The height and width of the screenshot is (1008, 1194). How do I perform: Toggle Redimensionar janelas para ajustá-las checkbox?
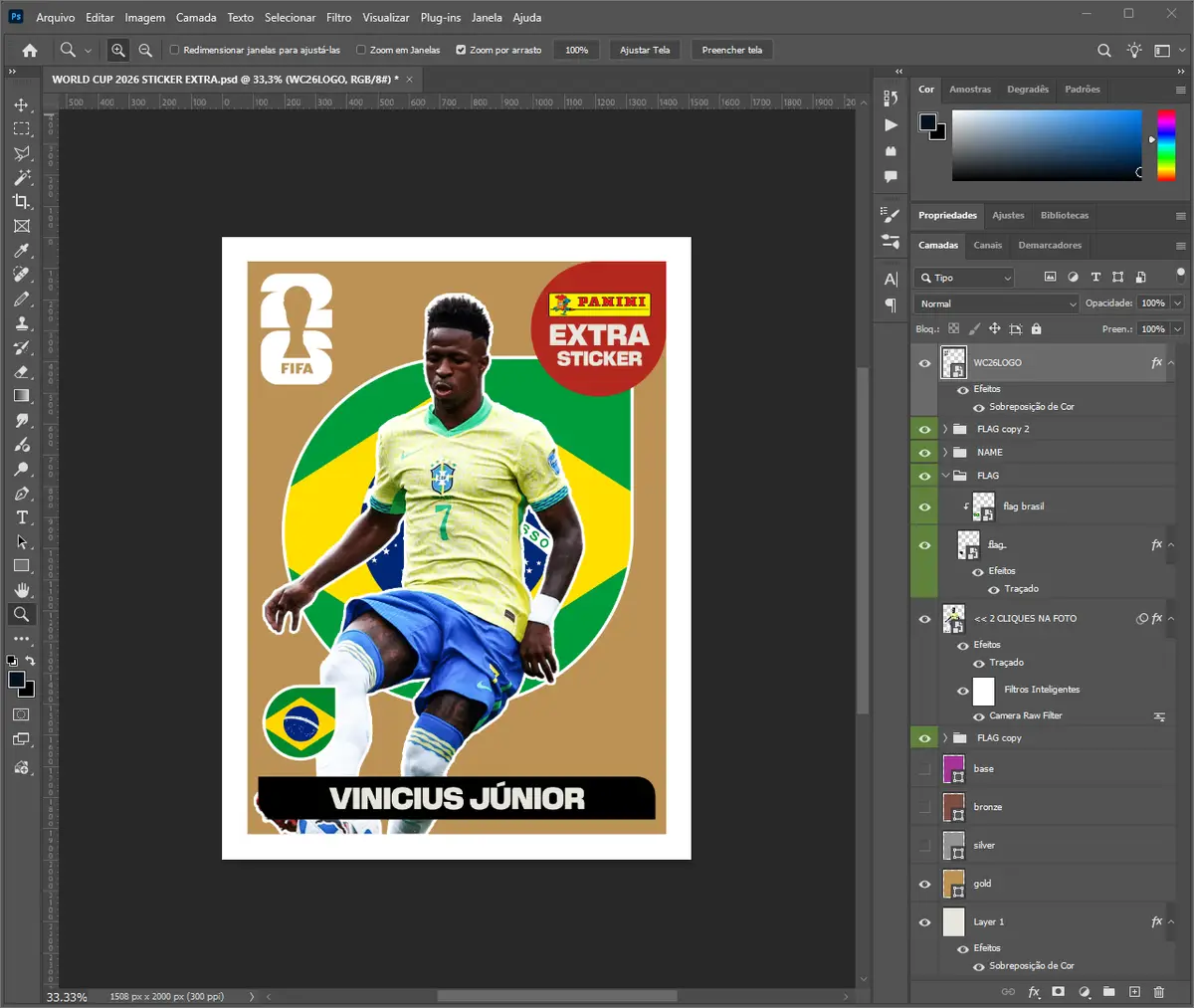(x=175, y=50)
